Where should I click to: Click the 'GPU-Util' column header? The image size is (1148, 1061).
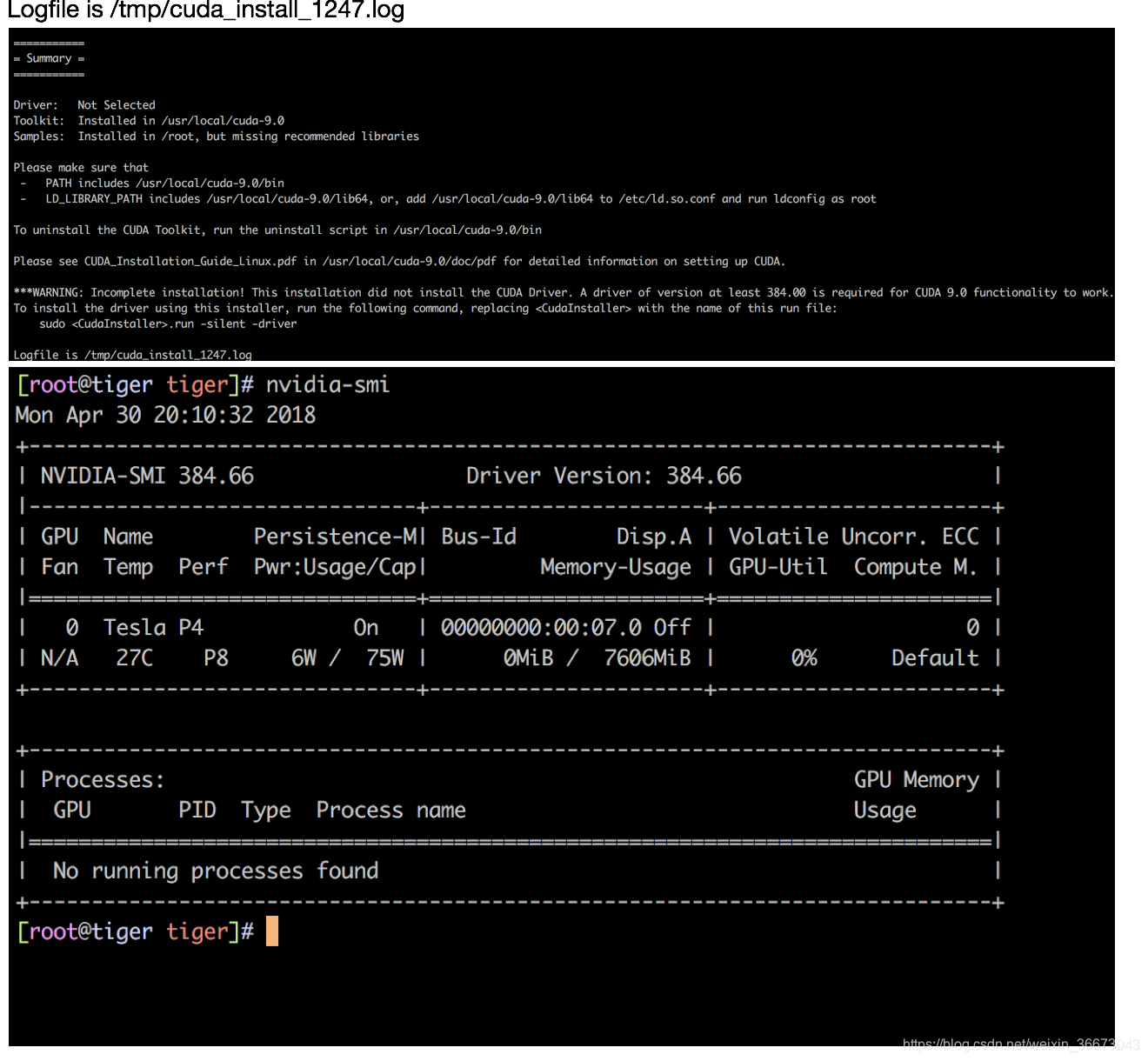click(778, 567)
